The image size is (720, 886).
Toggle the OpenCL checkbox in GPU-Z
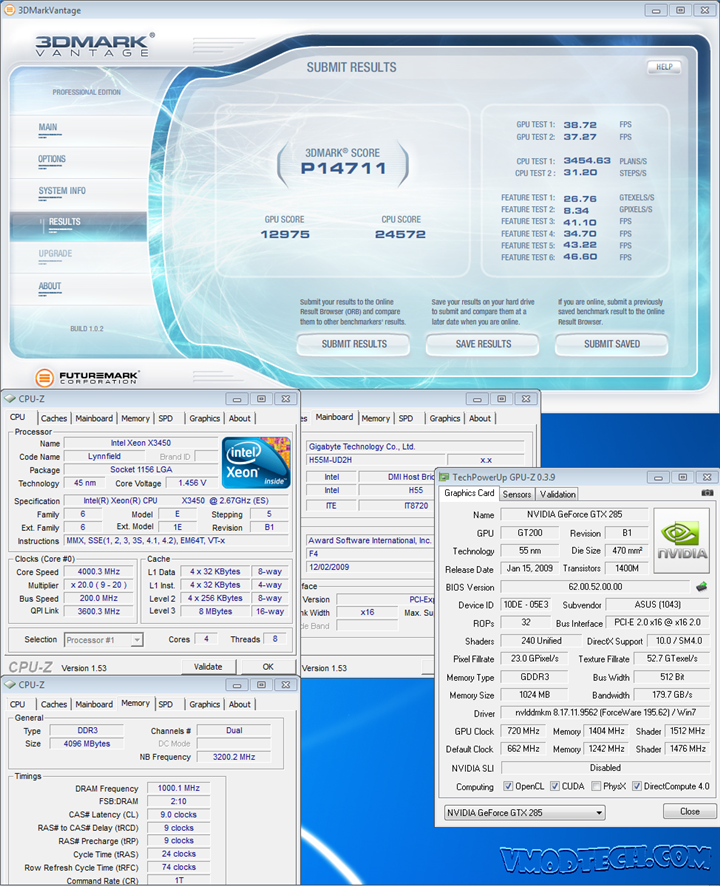508,786
